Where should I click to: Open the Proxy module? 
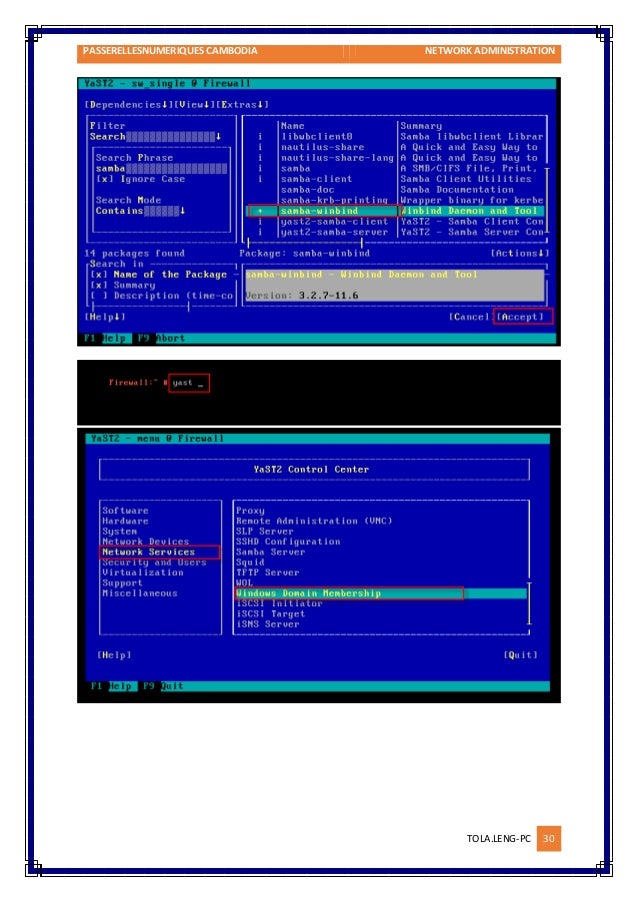[x=250, y=510]
